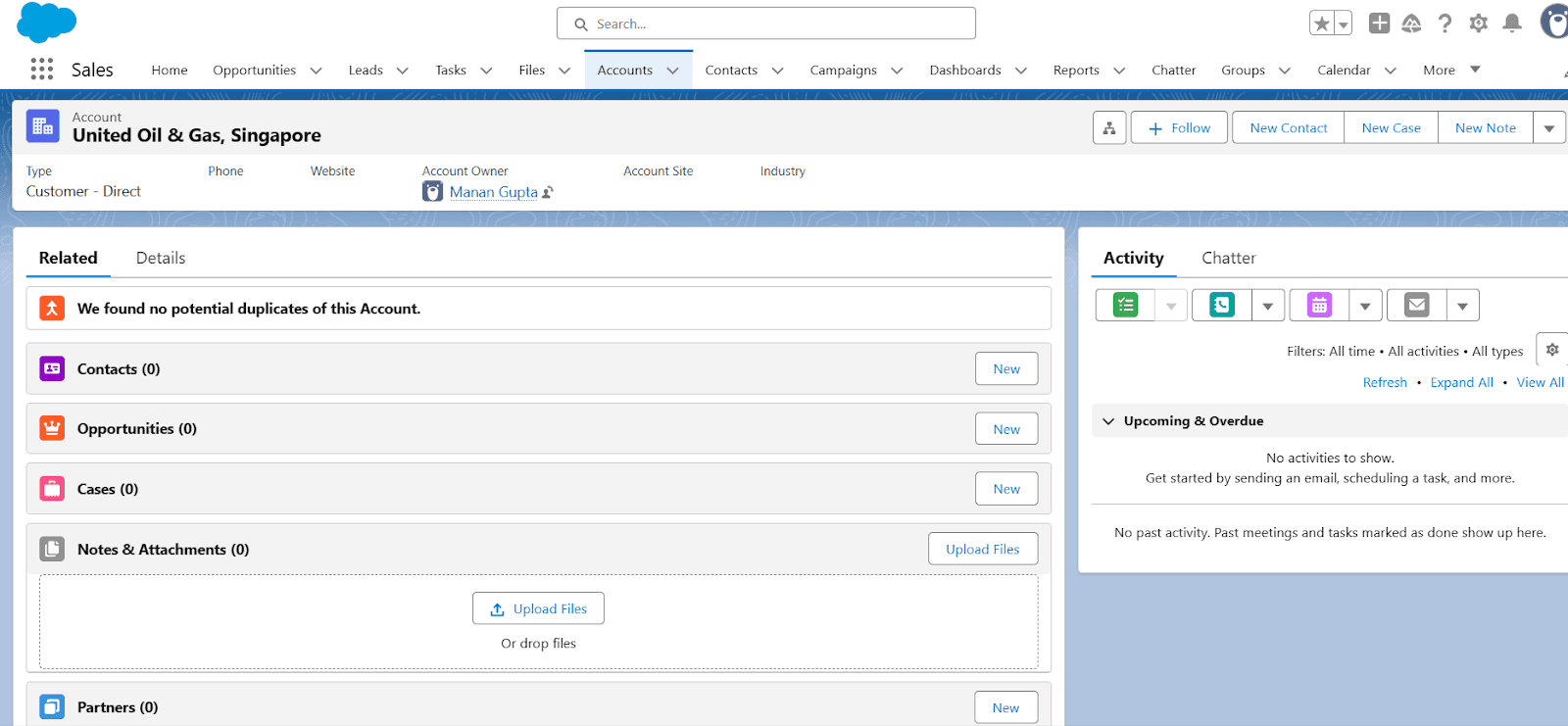Open the App Launcher grid icon

pos(41,69)
